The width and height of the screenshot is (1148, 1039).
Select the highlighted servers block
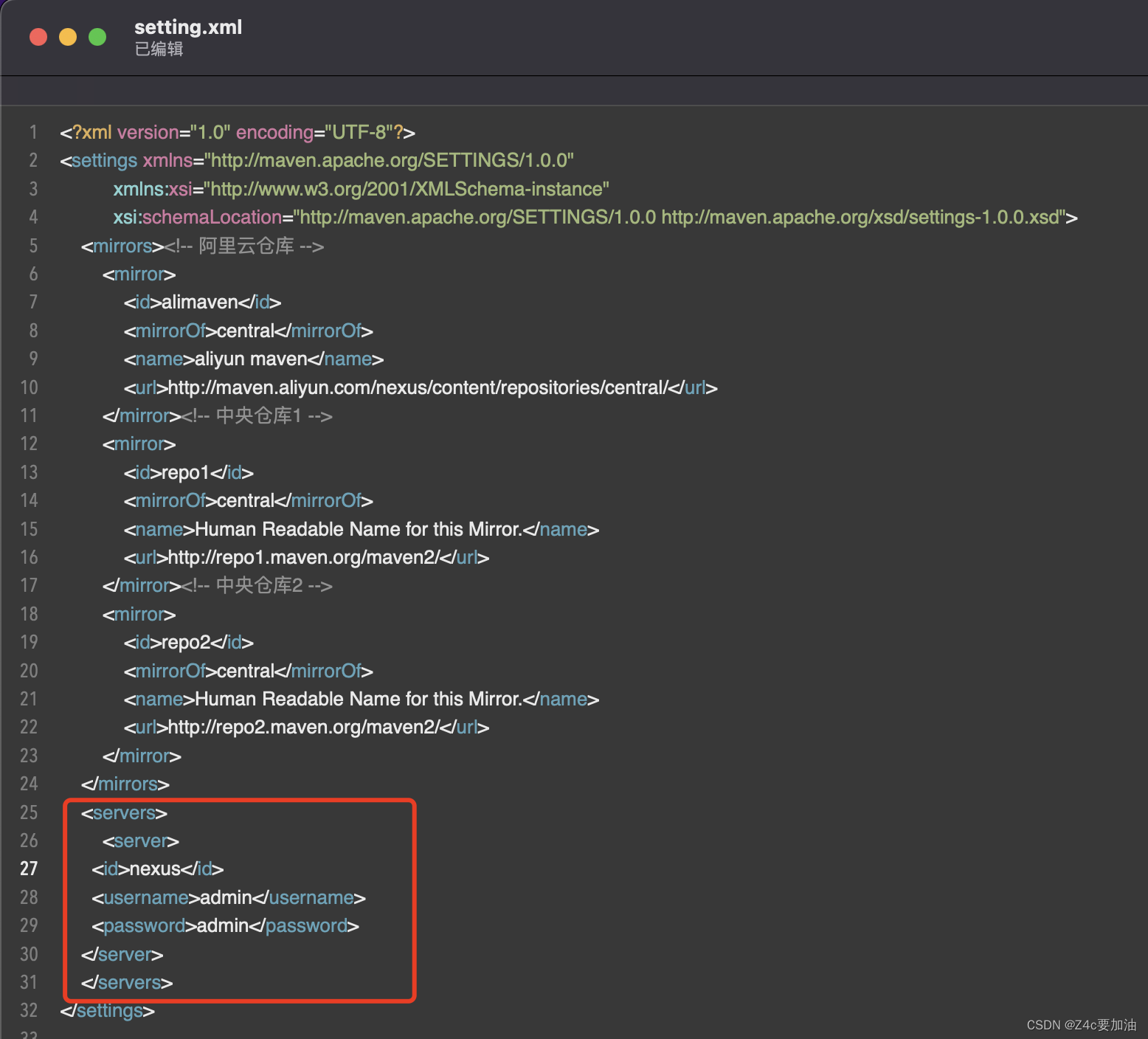[x=239, y=897]
